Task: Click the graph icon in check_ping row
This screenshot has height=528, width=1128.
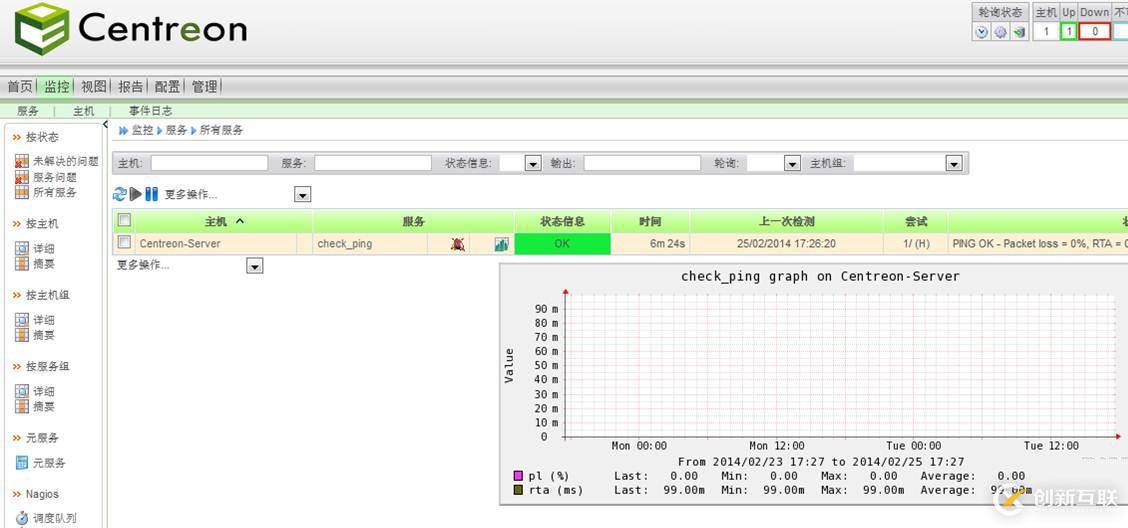Action: (x=501, y=245)
